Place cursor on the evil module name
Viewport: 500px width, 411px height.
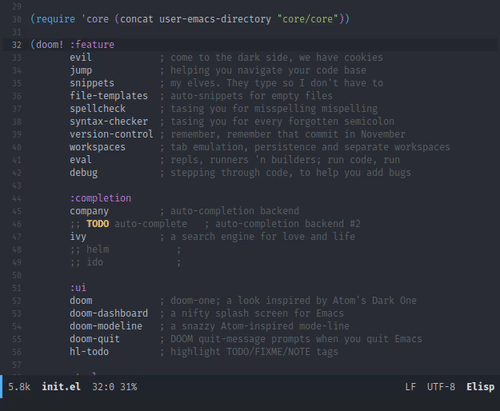(81, 57)
